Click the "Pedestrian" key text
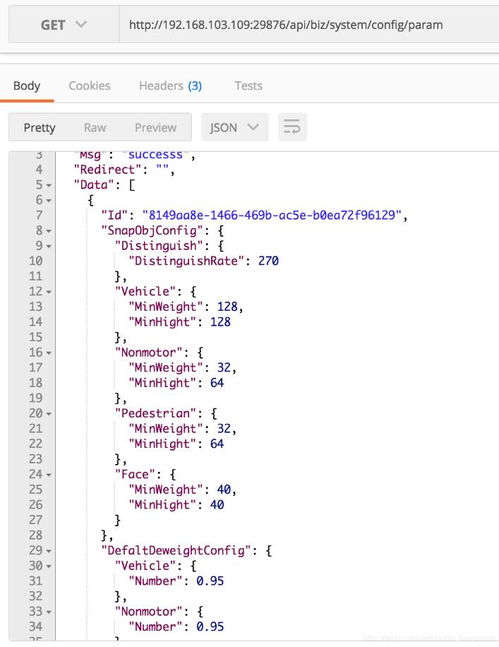This screenshot has height=647, width=499. [159, 413]
